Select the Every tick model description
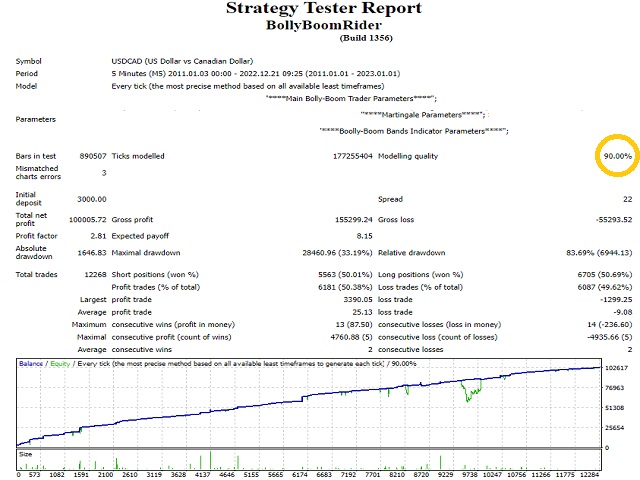 click(248, 86)
